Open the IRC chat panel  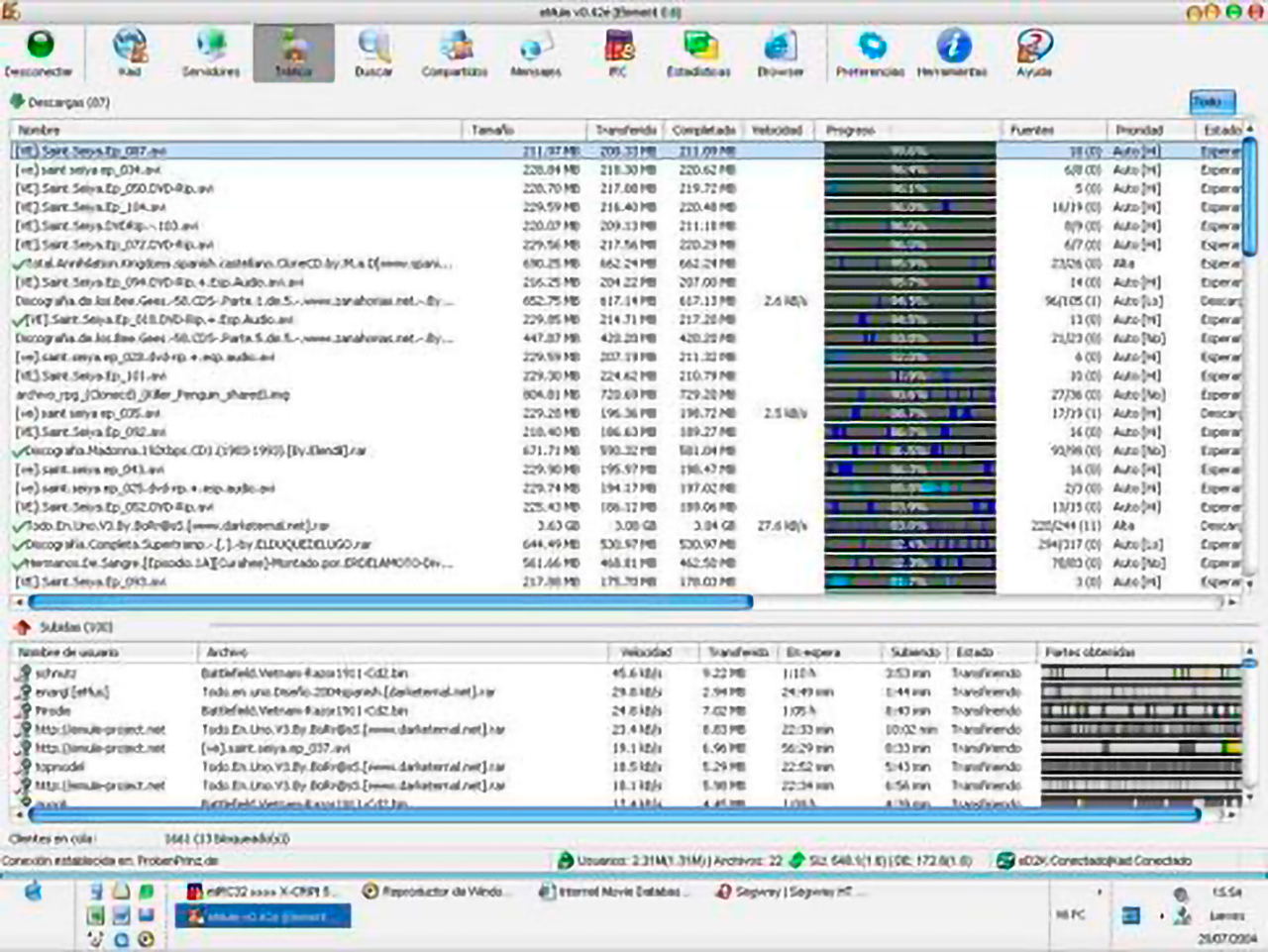618,53
